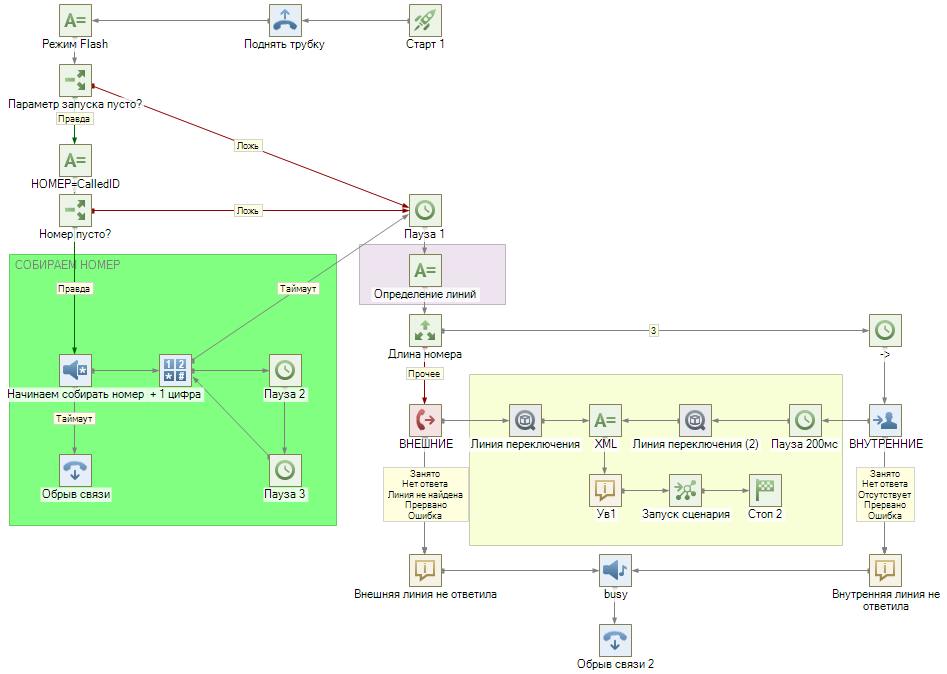
Task: Click the Прочее branch label
Action: pos(424,374)
